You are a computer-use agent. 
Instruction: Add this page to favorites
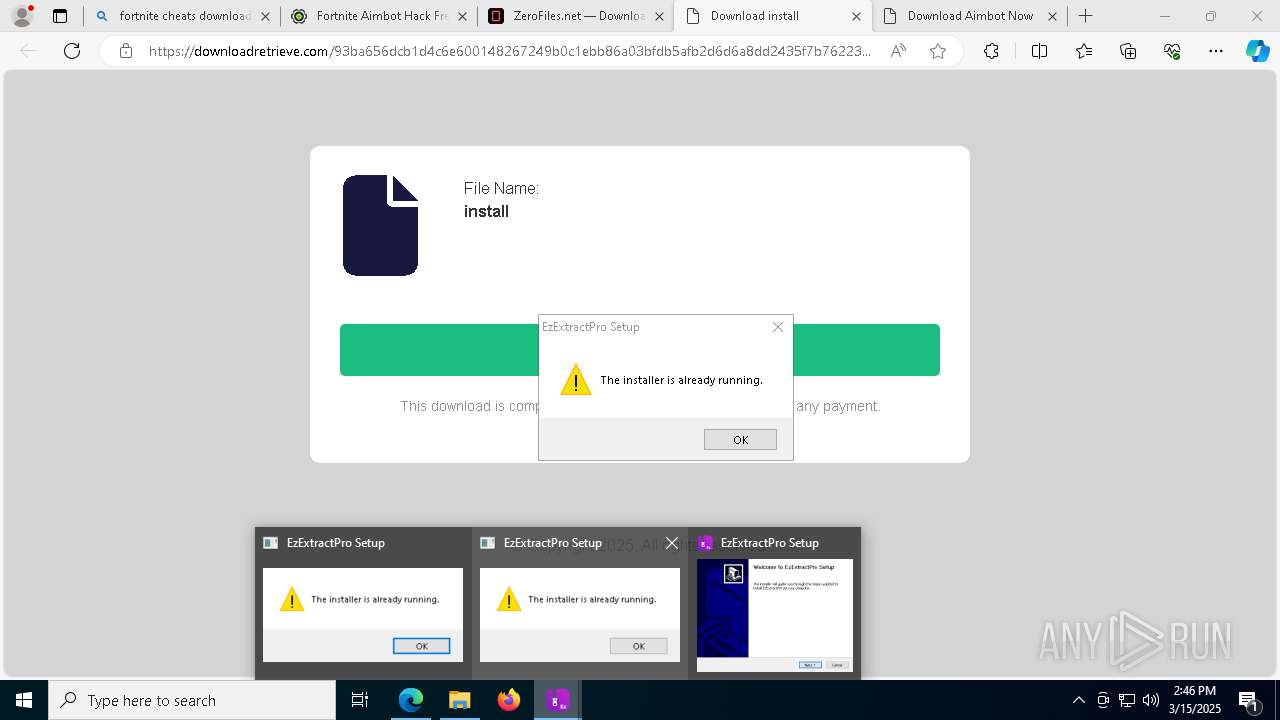point(938,51)
